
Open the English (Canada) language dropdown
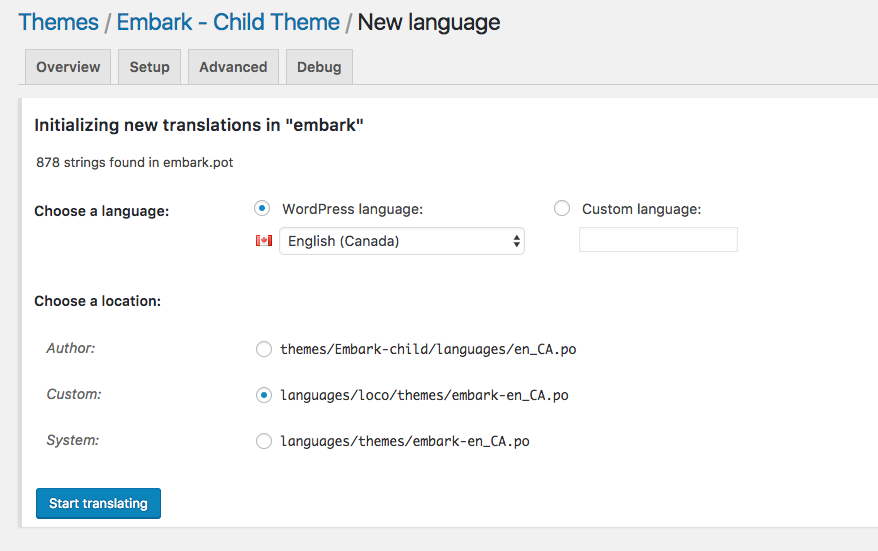click(x=402, y=241)
